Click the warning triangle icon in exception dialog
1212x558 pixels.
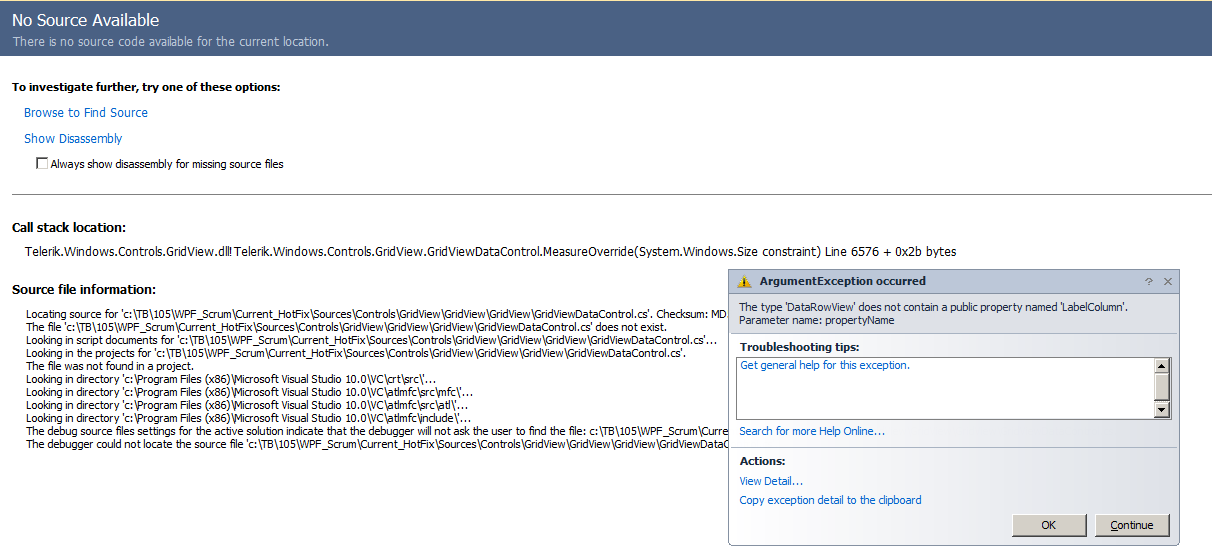coord(744,282)
